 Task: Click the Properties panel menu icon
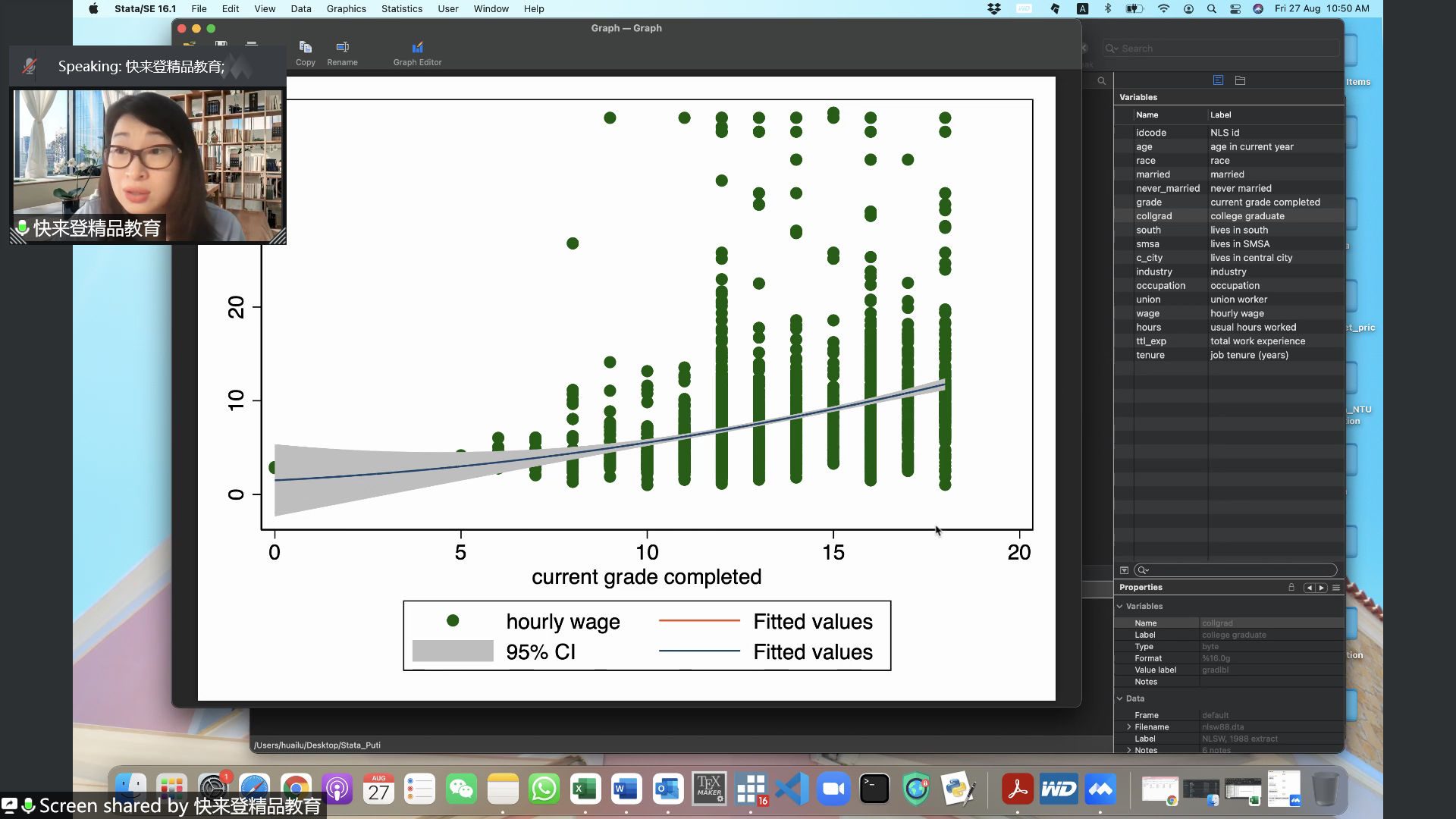point(1335,588)
